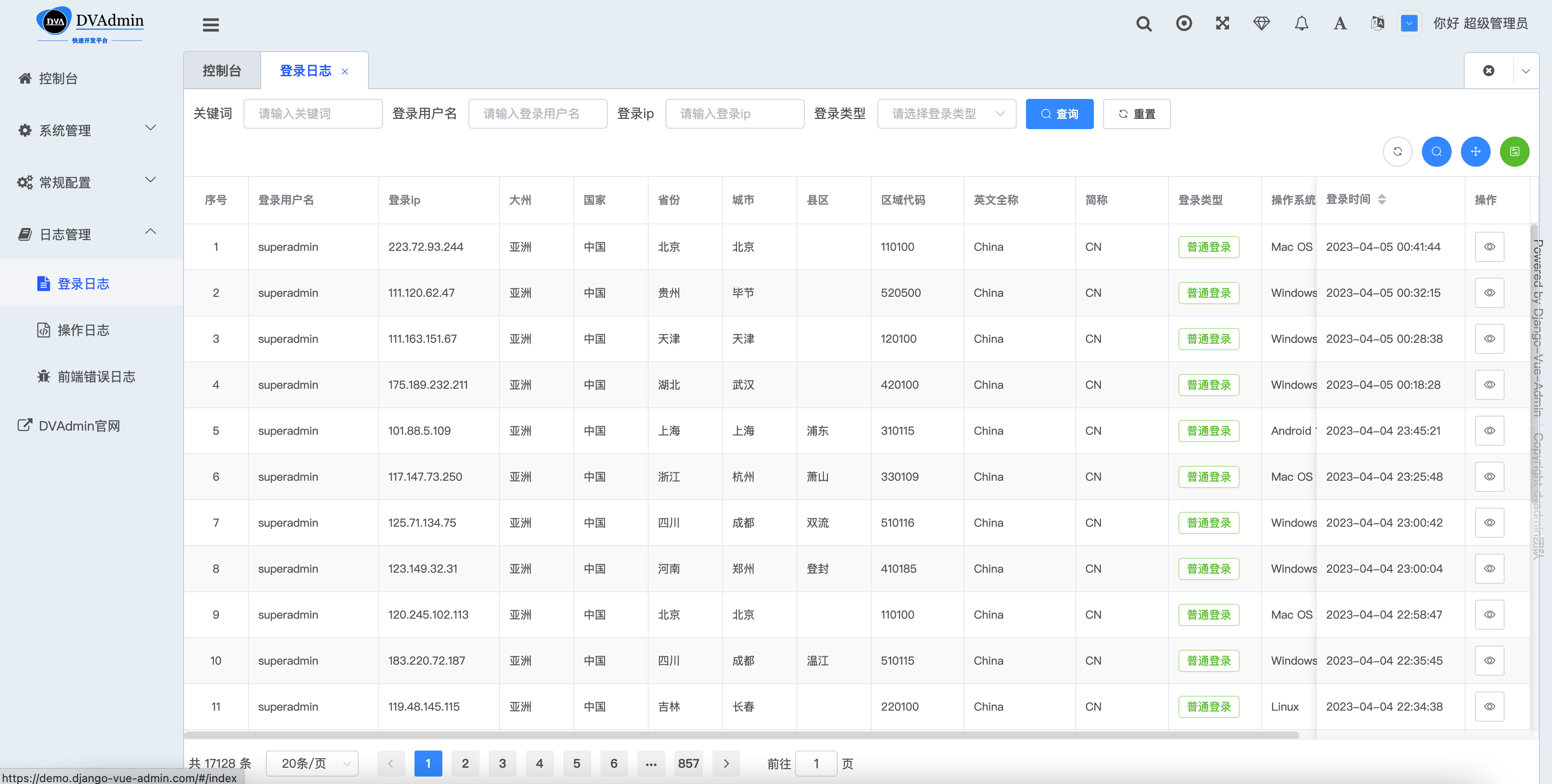
Task: Go to pagination page 3
Action: [x=502, y=763]
